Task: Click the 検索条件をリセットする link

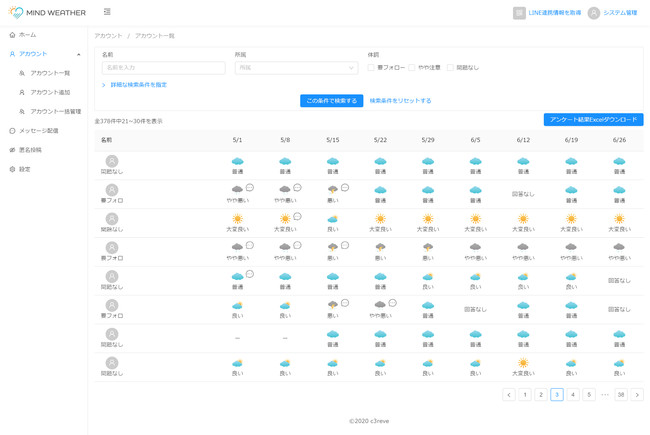Action: [x=400, y=101]
